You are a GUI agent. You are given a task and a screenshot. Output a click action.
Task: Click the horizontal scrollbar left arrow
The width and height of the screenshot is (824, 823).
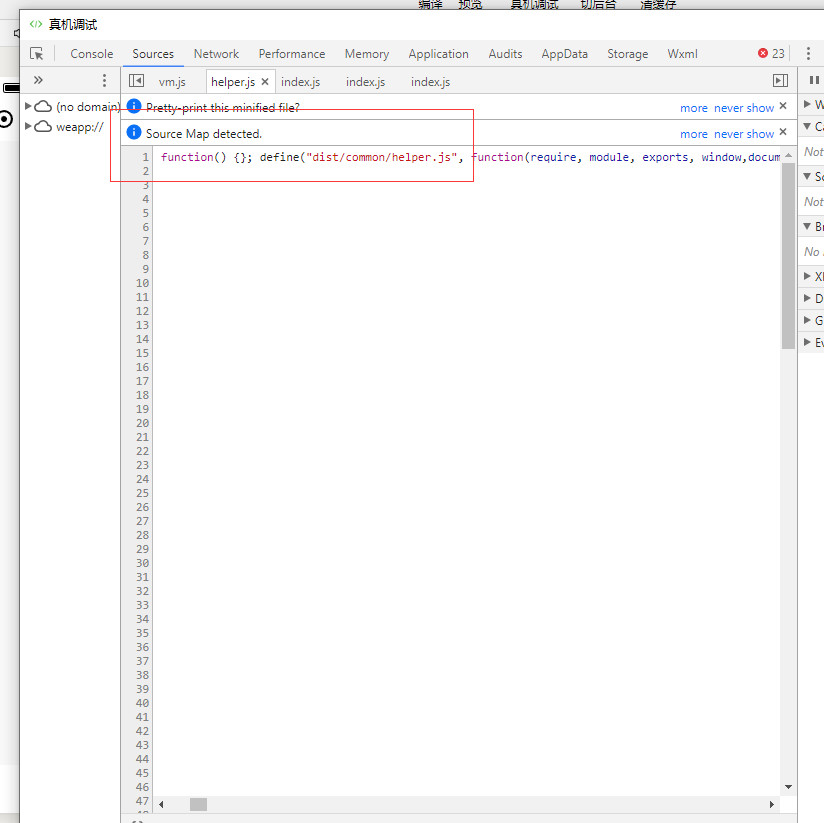161,804
